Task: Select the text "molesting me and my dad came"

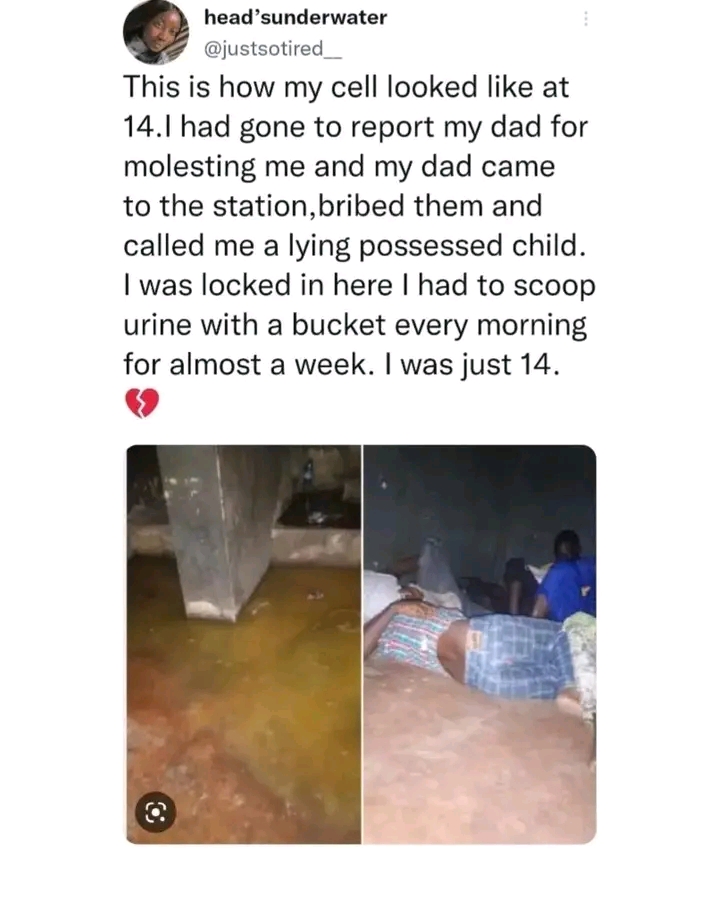Action: point(339,167)
